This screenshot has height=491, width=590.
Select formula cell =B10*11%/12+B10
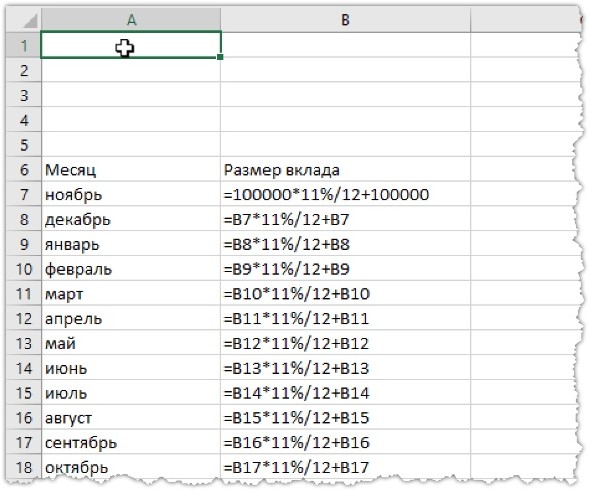tap(345, 293)
